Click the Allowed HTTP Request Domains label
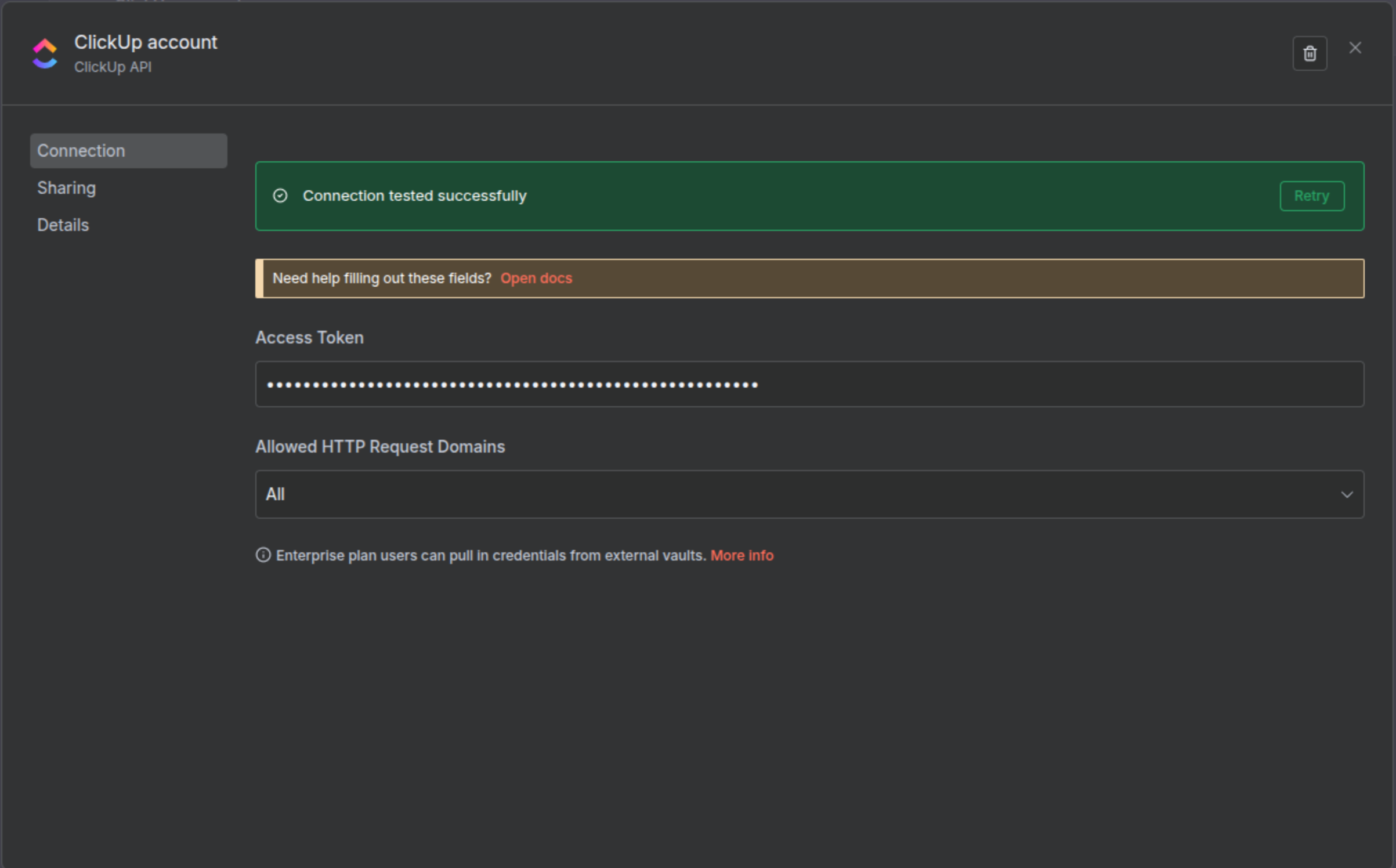This screenshot has height=868, width=1396. coord(380,447)
